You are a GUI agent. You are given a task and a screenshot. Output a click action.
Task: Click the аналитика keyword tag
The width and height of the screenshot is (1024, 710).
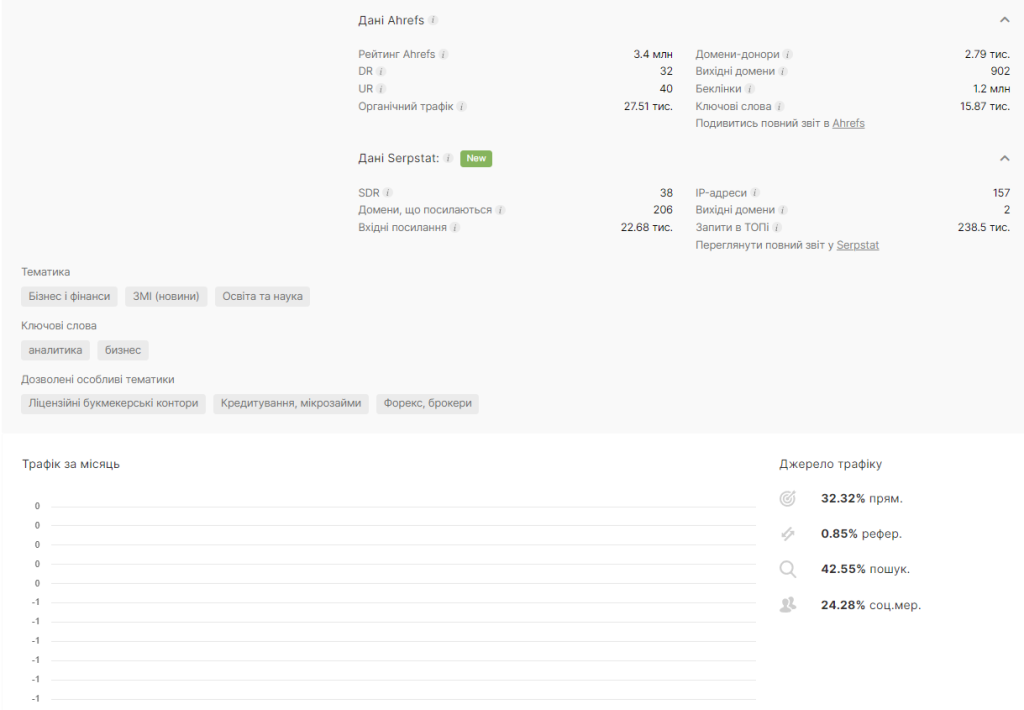point(55,350)
